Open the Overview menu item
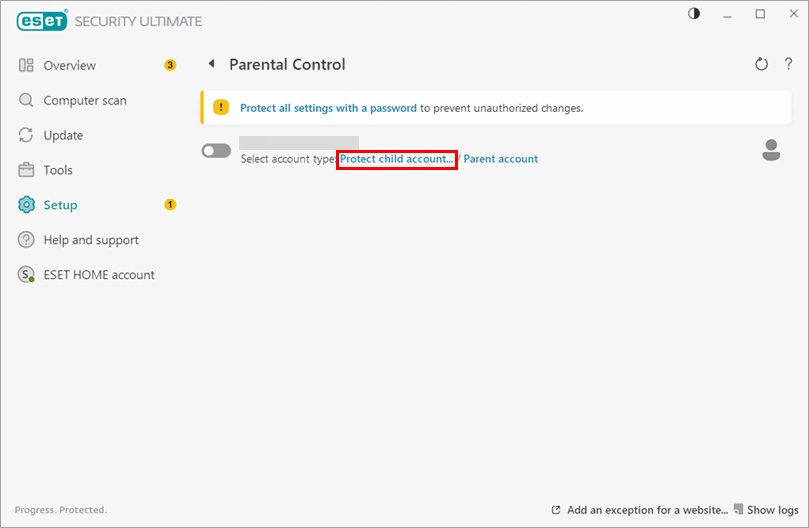 70,66
